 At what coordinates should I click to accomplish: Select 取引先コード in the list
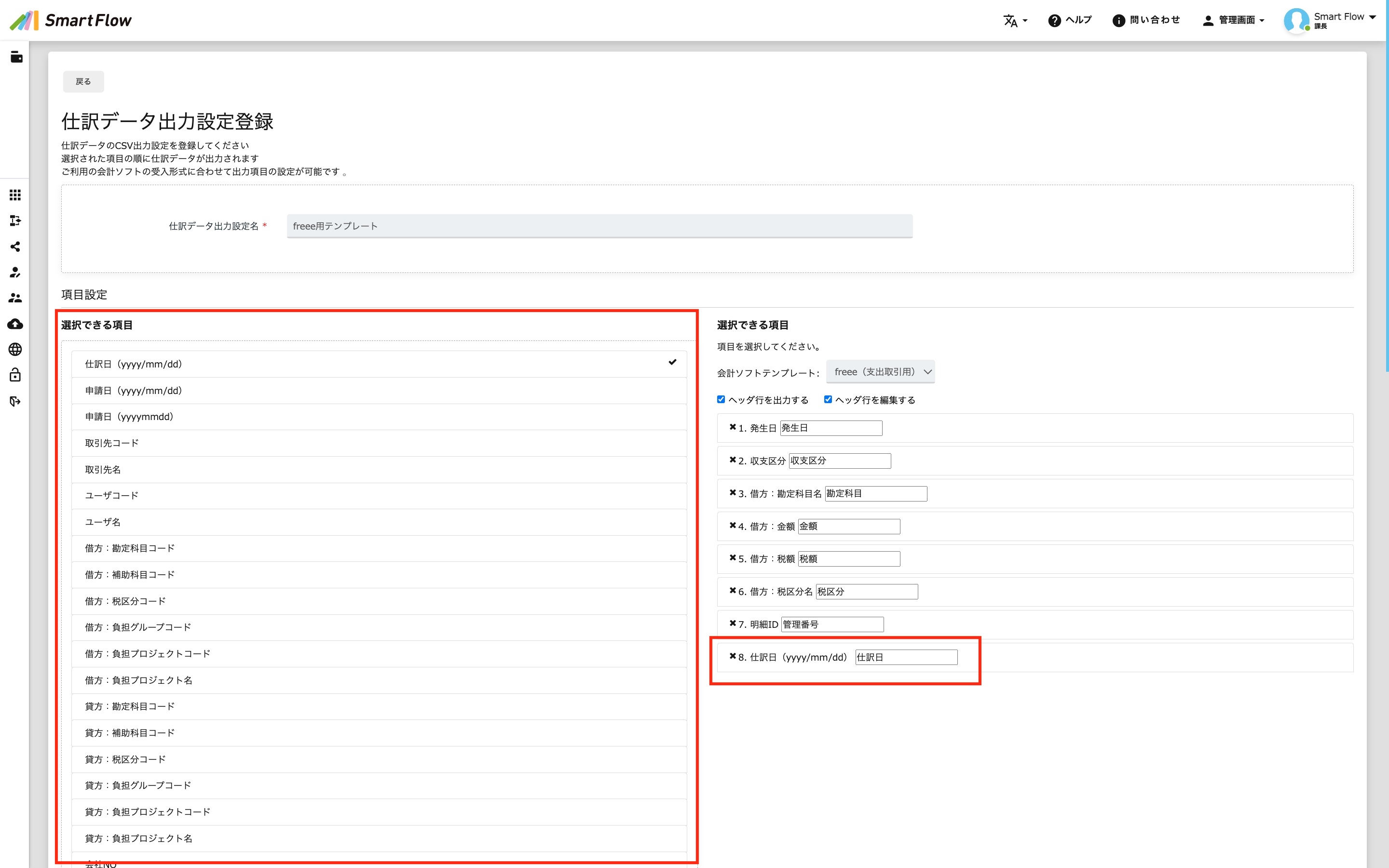379,443
